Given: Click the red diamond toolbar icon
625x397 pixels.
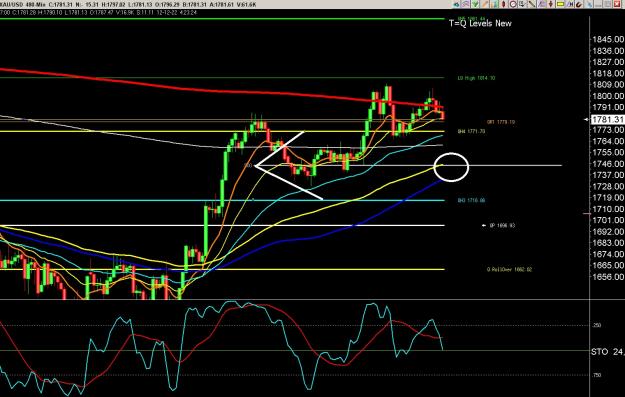Looking at the screenshot, I should pos(503,4).
